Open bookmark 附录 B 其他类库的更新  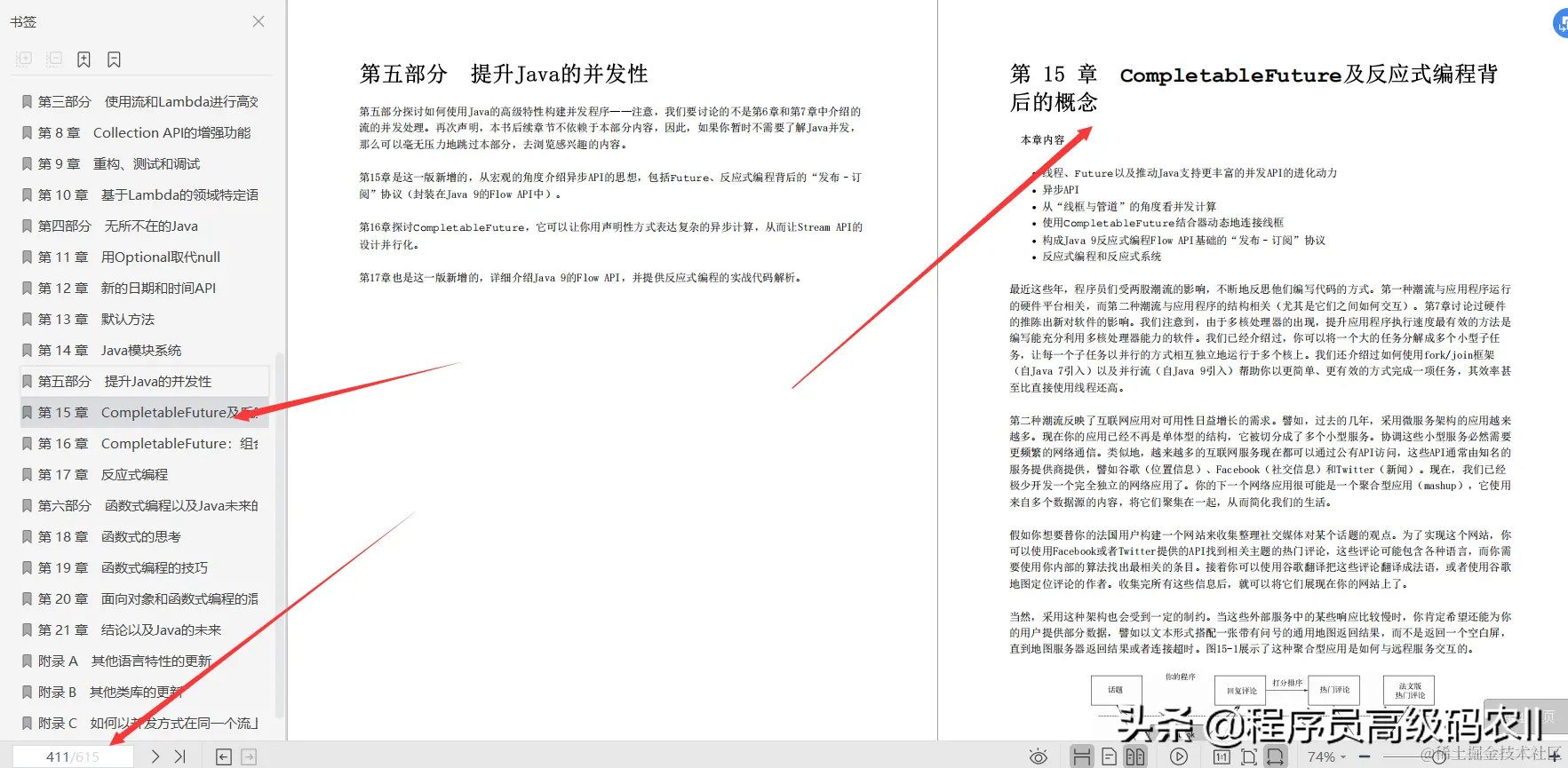(x=145, y=692)
